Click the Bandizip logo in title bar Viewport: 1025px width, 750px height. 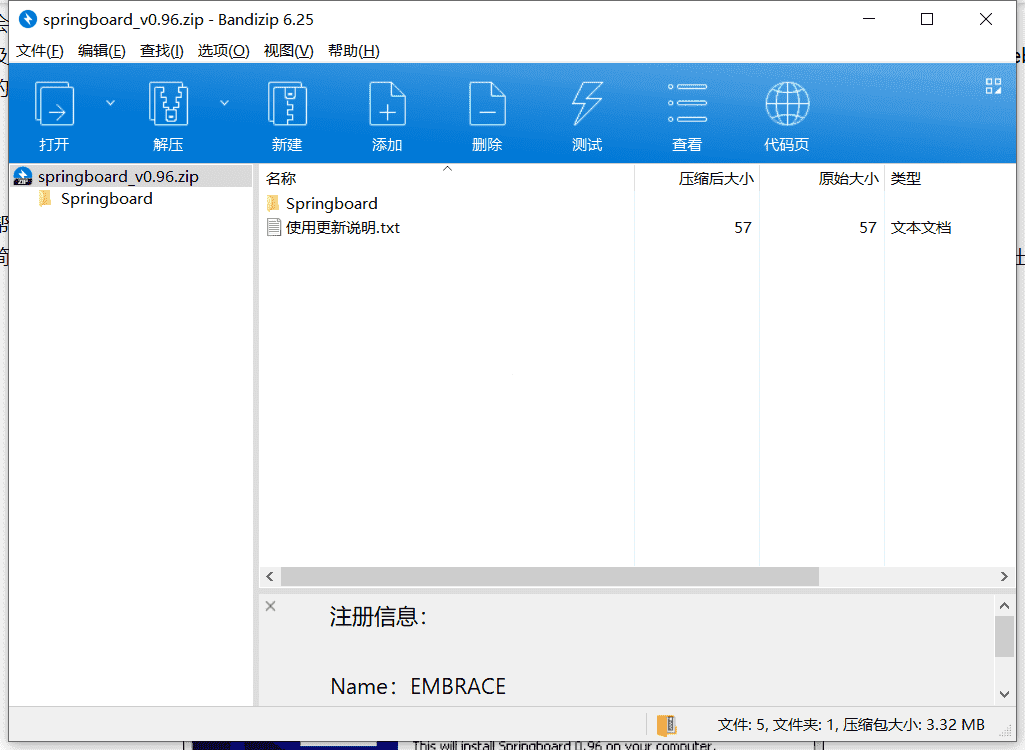[27, 20]
